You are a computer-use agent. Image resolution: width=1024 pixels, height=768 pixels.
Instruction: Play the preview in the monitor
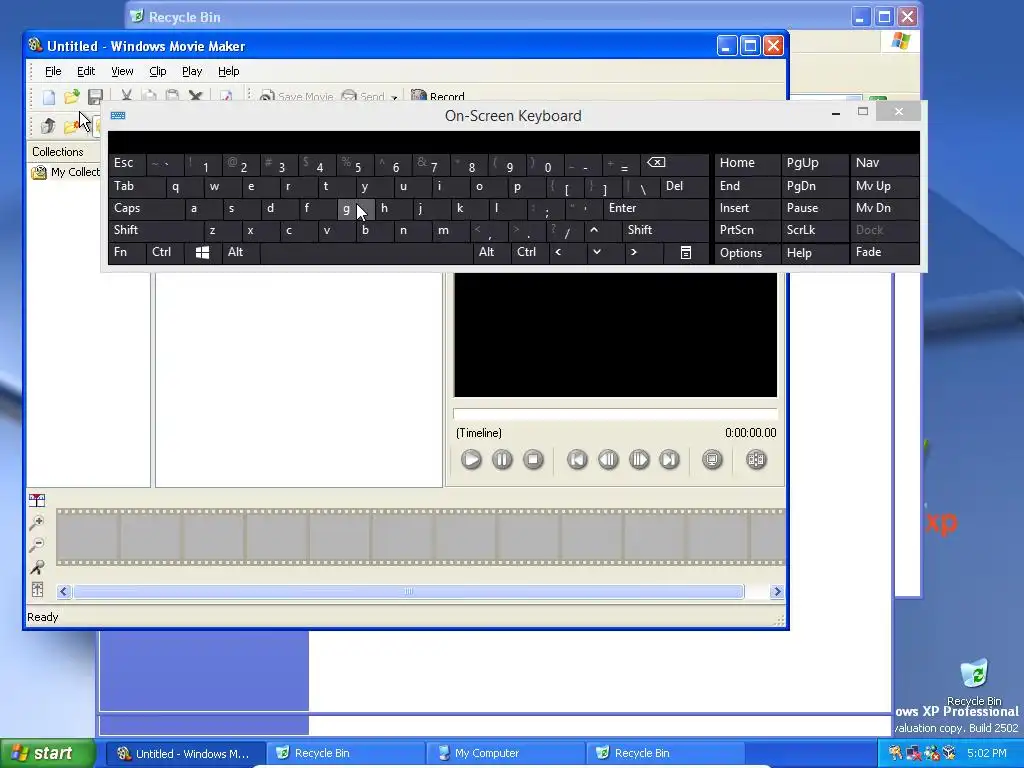click(471, 460)
